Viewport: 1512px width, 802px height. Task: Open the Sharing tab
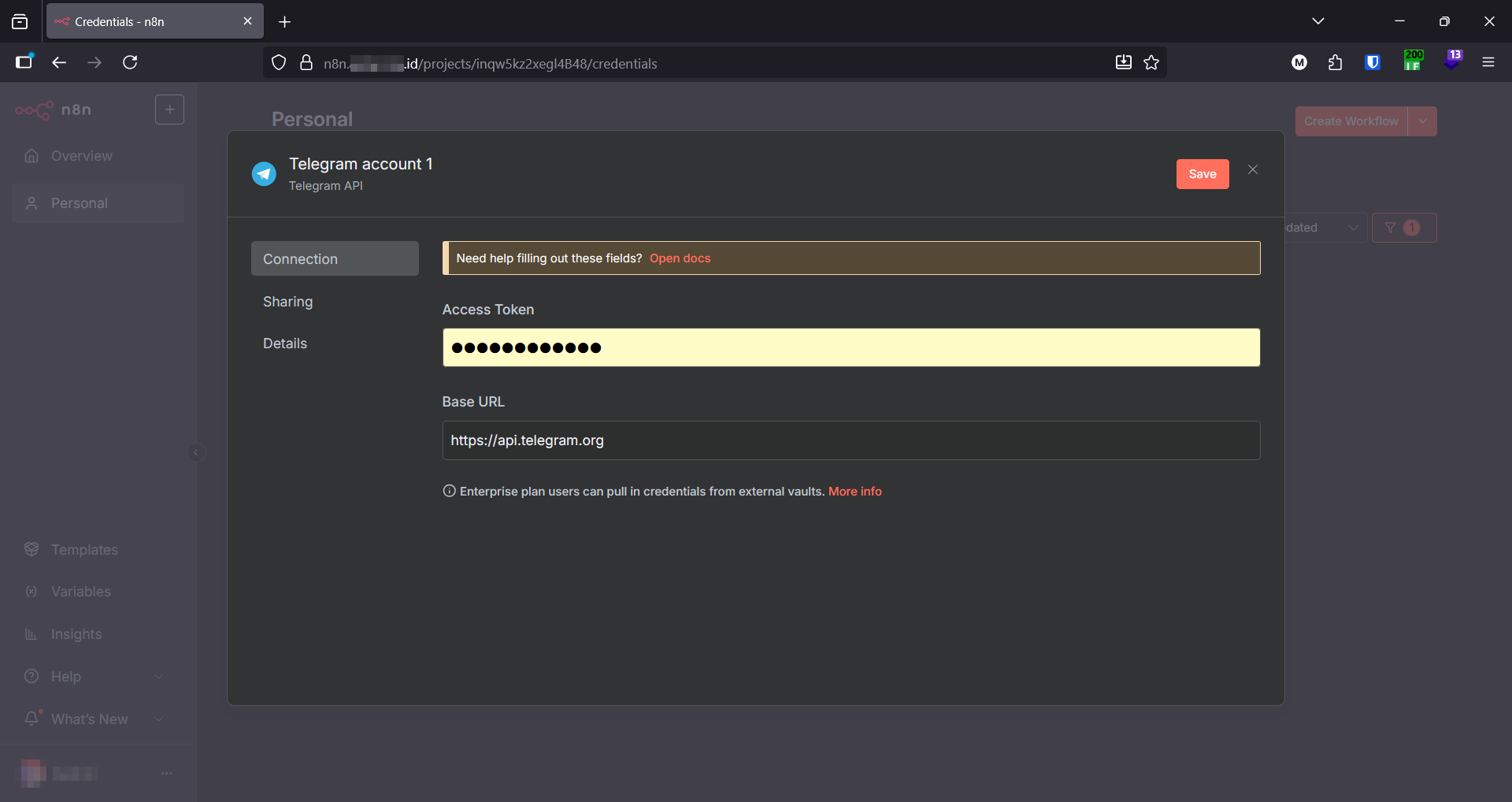(x=287, y=302)
